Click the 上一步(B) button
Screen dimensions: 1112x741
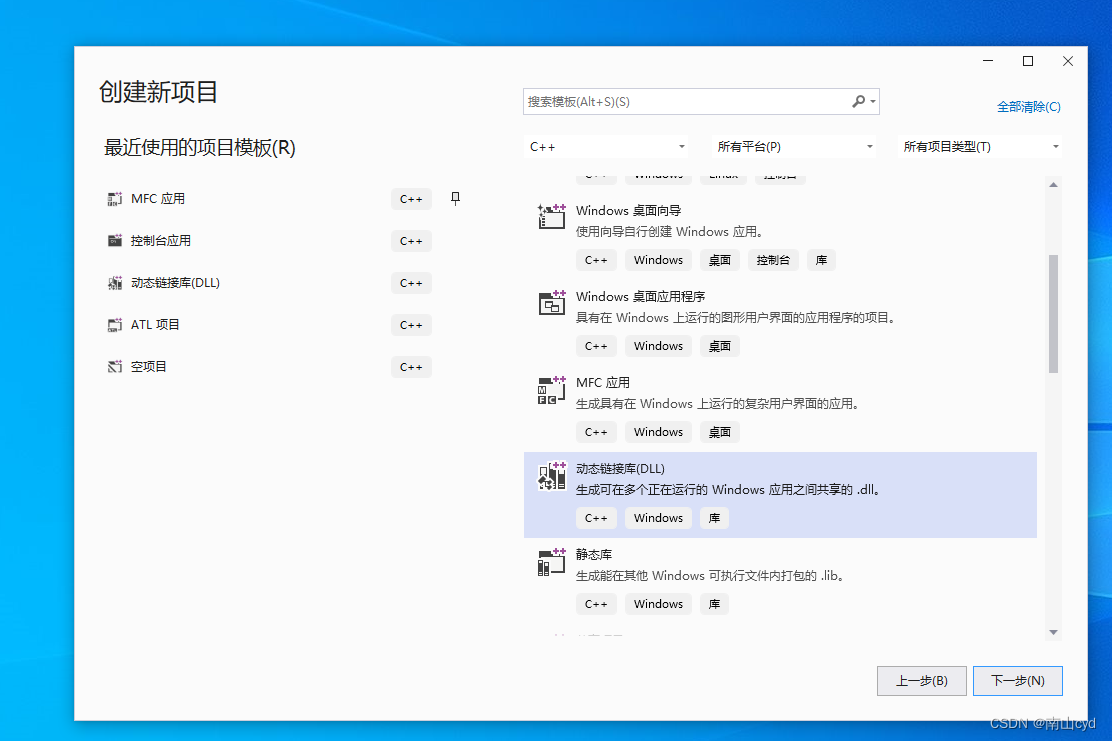click(x=921, y=681)
